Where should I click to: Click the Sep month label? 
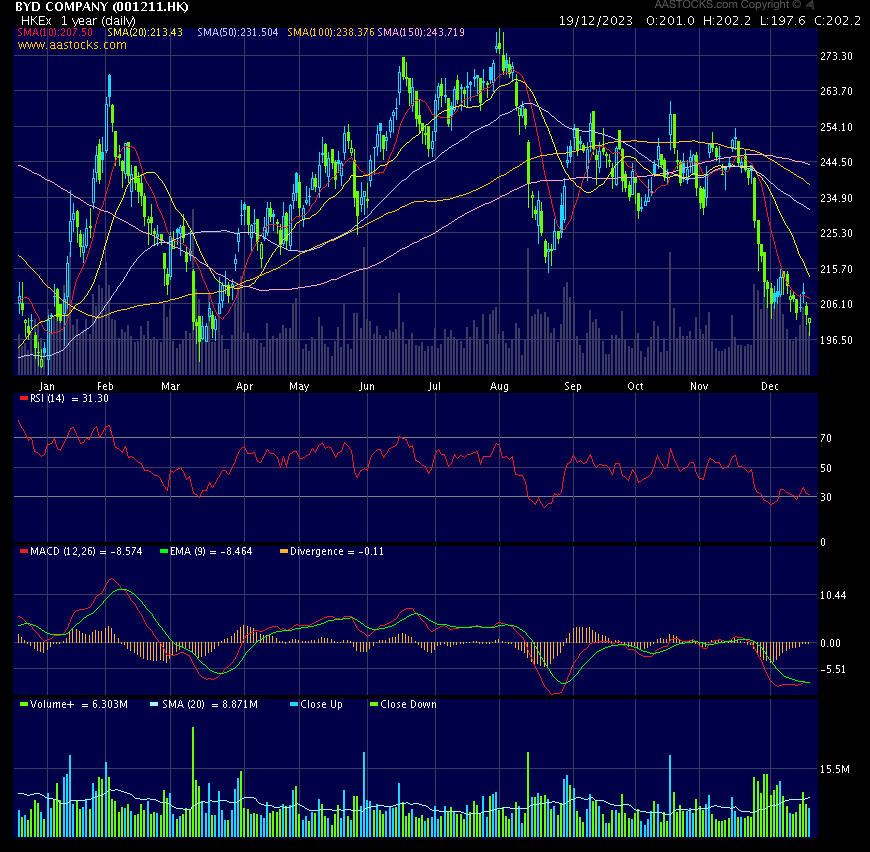pyautogui.click(x=573, y=386)
